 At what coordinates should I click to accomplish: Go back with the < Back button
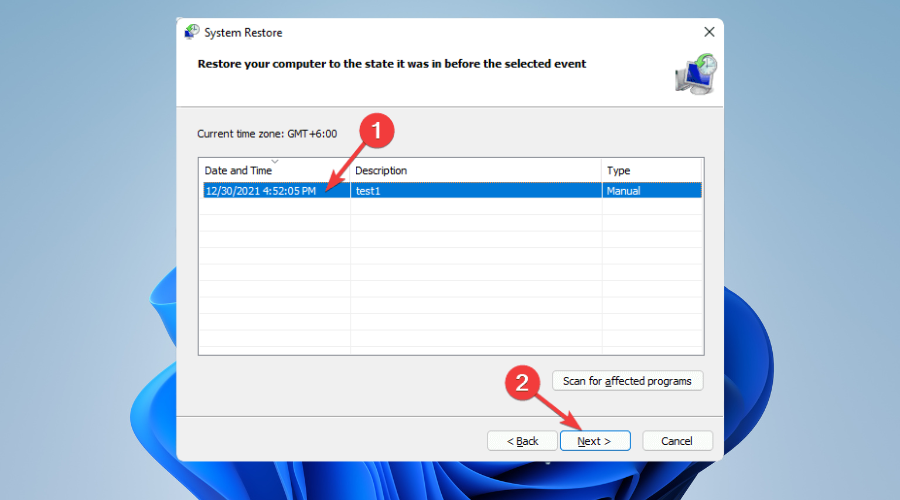[x=522, y=441]
